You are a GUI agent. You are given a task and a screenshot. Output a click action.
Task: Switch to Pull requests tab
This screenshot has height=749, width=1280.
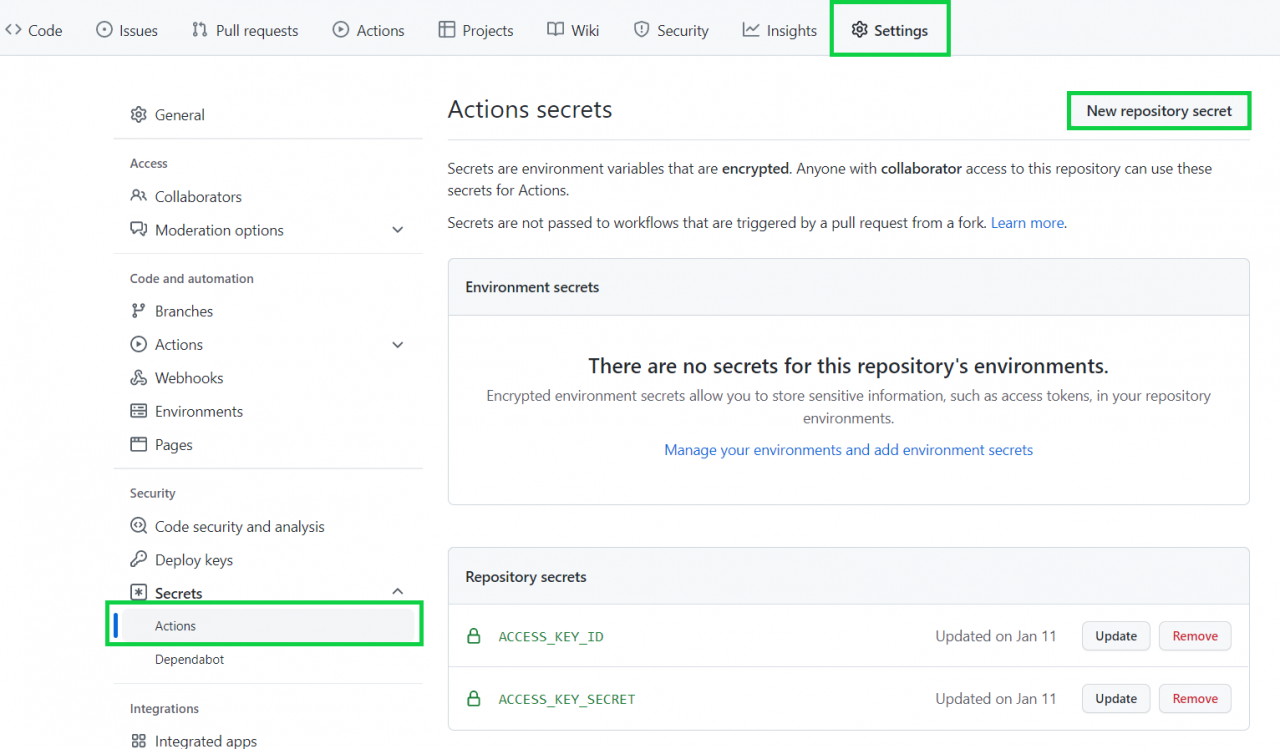pyautogui.click(x=245, y=30)
